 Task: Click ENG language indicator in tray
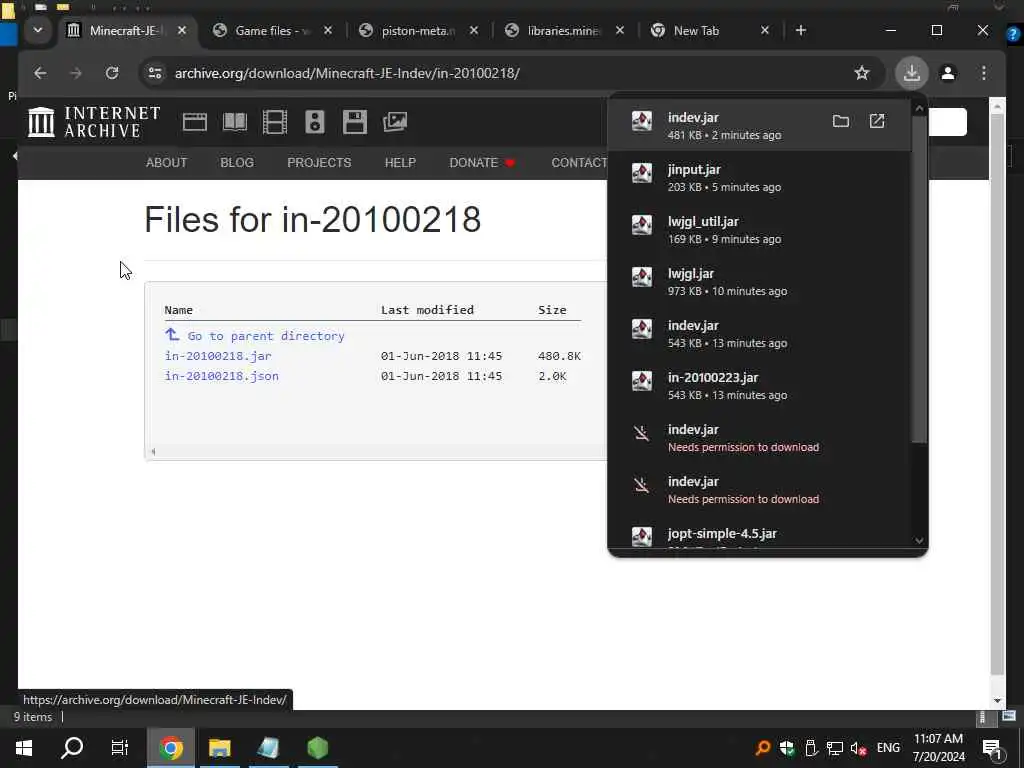click(x=888, y=748)
